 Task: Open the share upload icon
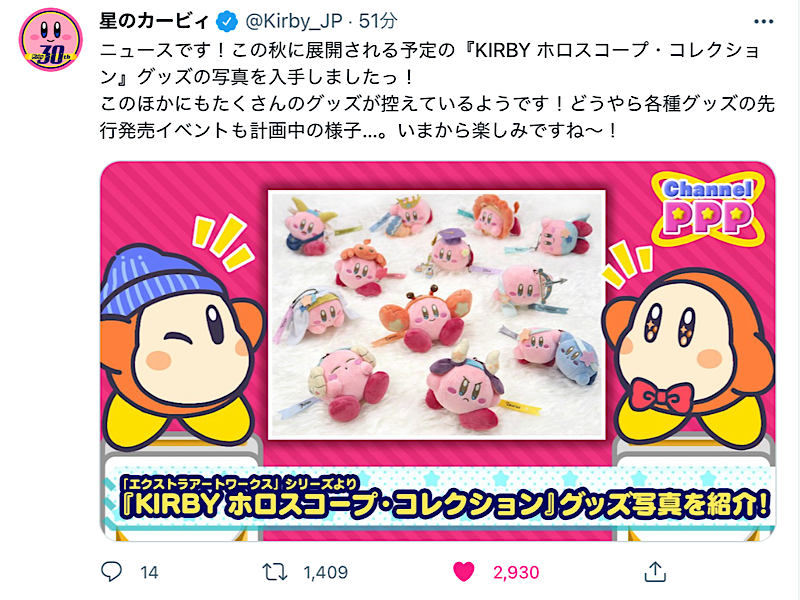click(x=655, y=571)
